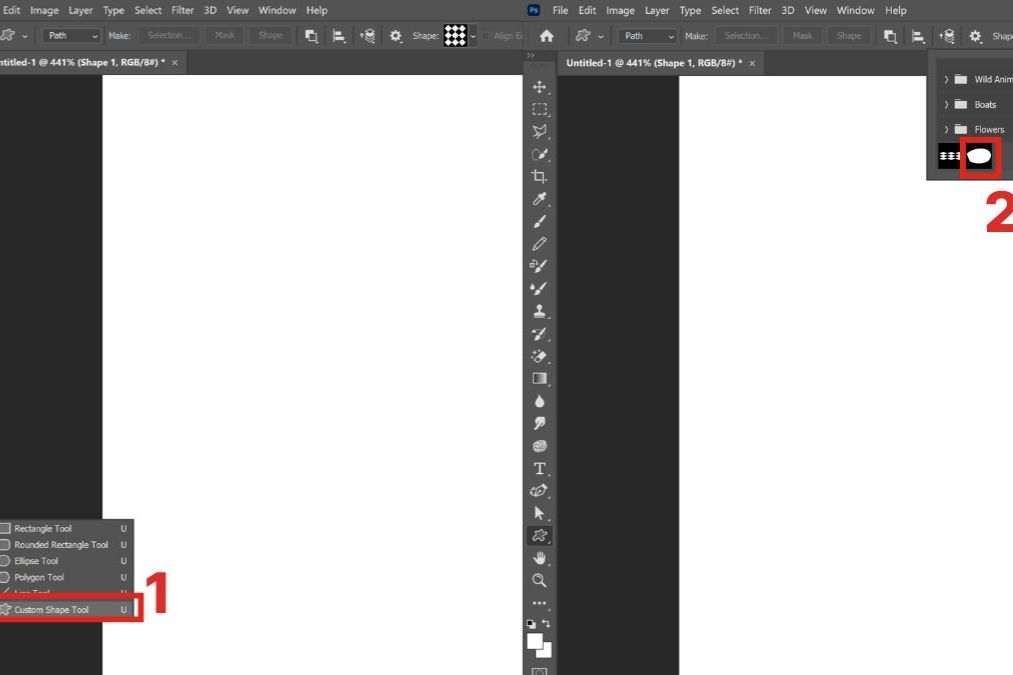Select the white oval shape thumbnail
Screen dimensions: 1013x675
click(x=979, y=156)
